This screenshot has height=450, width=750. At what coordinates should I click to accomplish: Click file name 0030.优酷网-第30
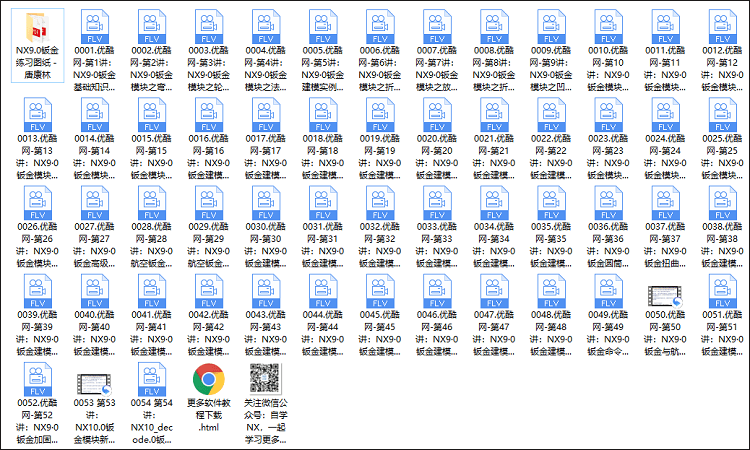click(265, 244)
